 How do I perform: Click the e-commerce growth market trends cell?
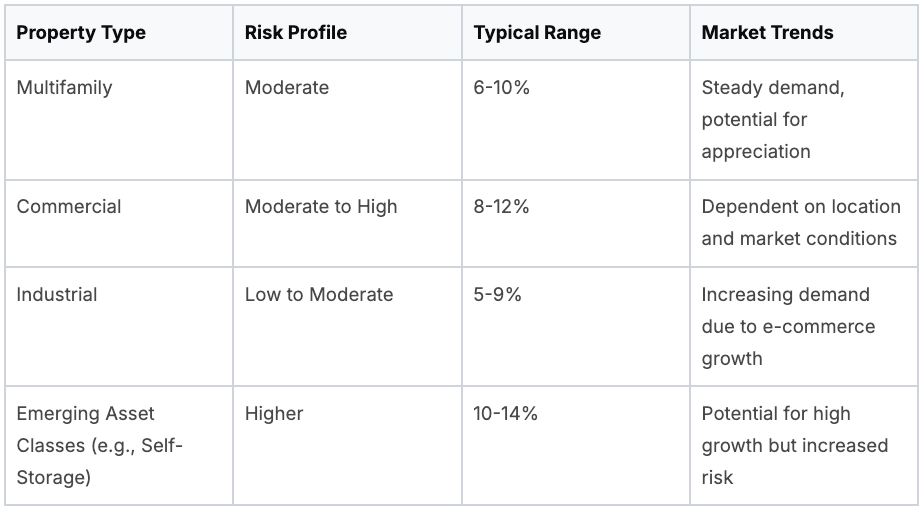click(x=788, y=326)
